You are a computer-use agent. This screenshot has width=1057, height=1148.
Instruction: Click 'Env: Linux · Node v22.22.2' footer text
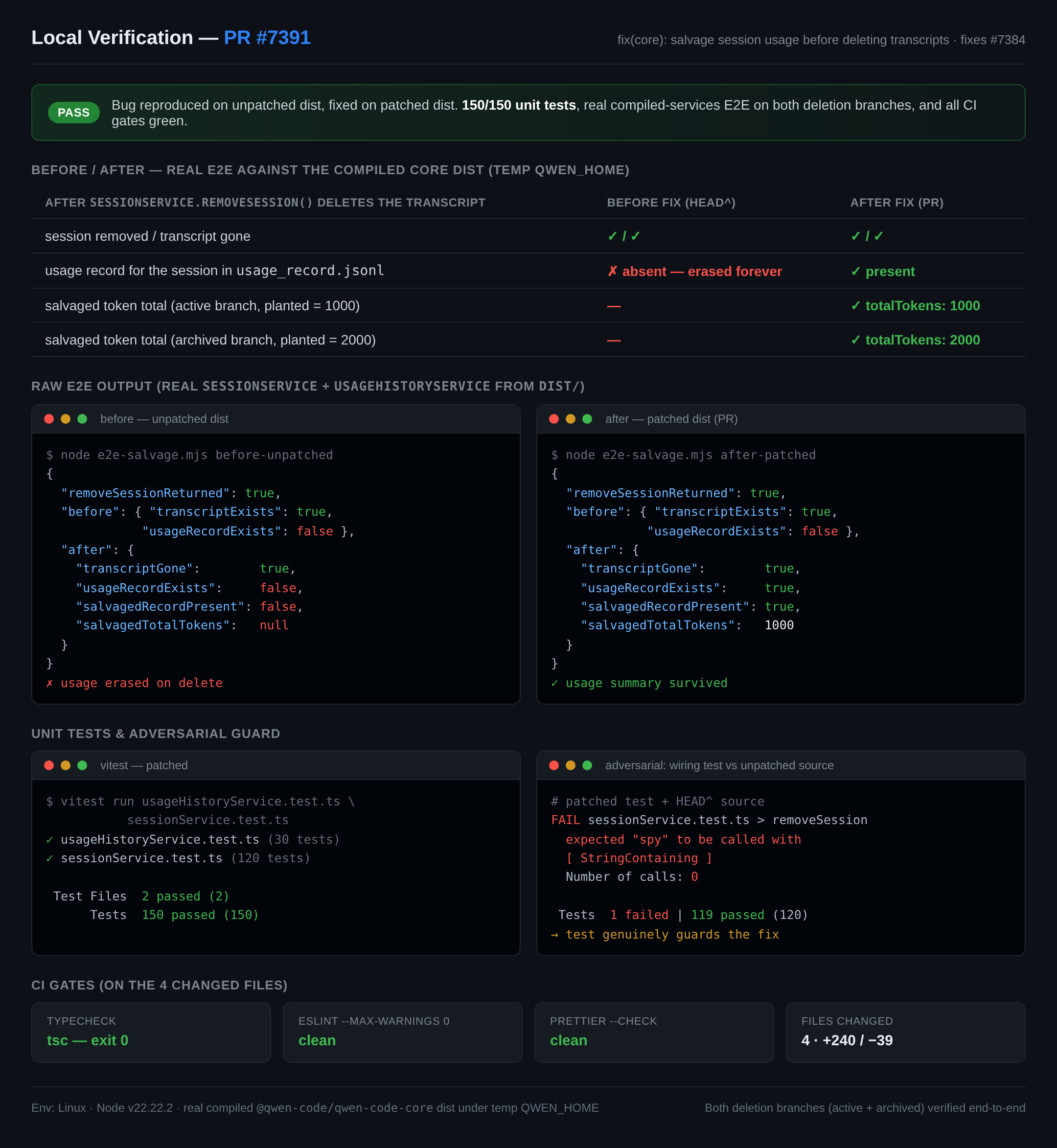point(102,1108)
